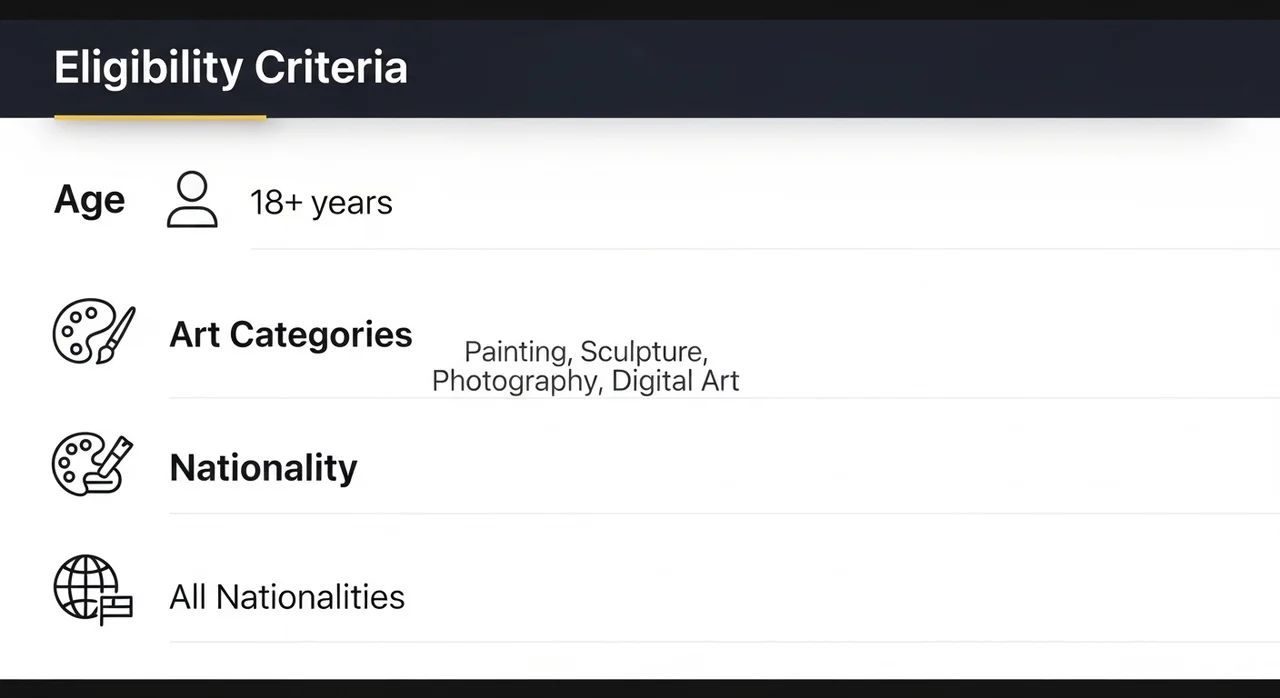This screenshot has height=698, width=1280.
Task: Select the Art Categories label
Action: click(291, 334)
